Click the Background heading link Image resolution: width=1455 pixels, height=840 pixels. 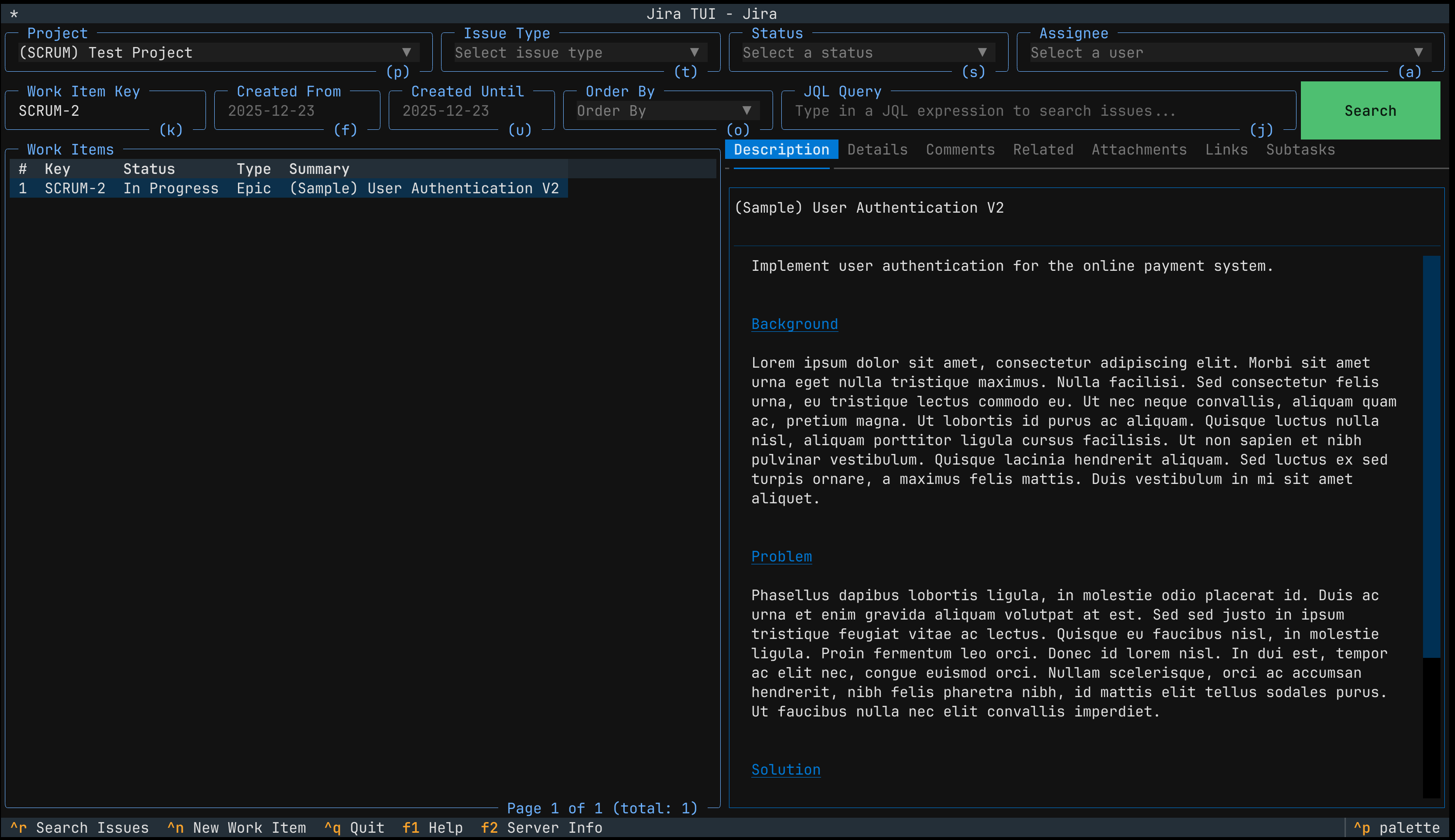794,324
